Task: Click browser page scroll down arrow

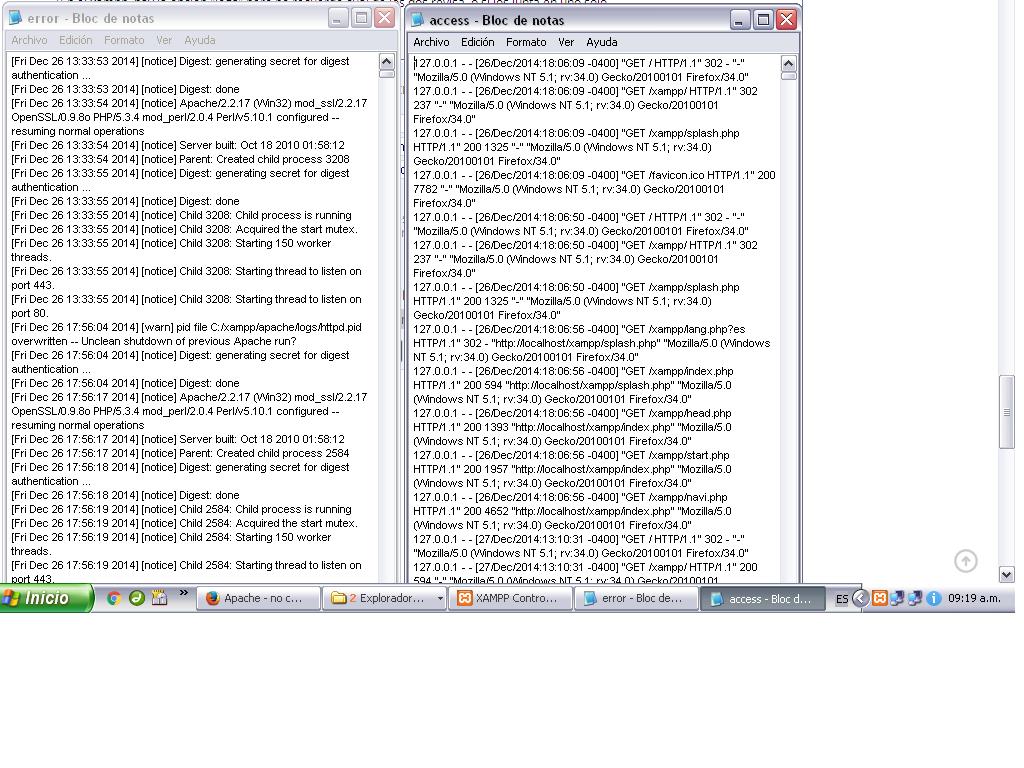Action: (1006, 575)
